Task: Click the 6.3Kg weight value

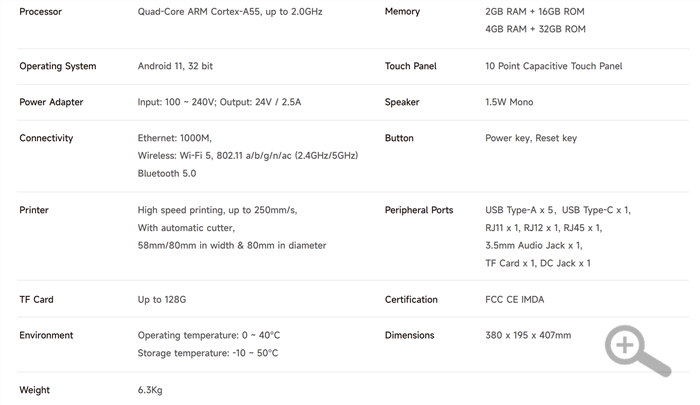Action: tap(150, 390)
